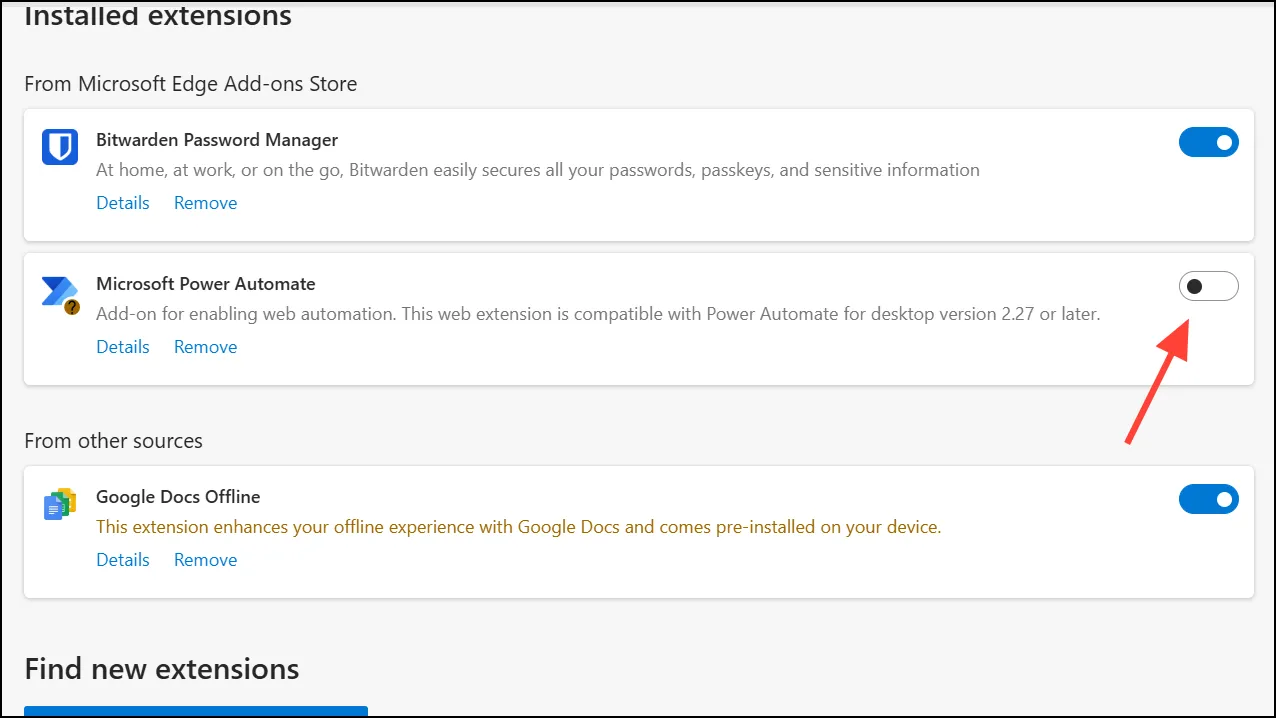Click the Microsoft Power Automate icon
Screen dimensions: 1276x718
[x=60, y=295]
